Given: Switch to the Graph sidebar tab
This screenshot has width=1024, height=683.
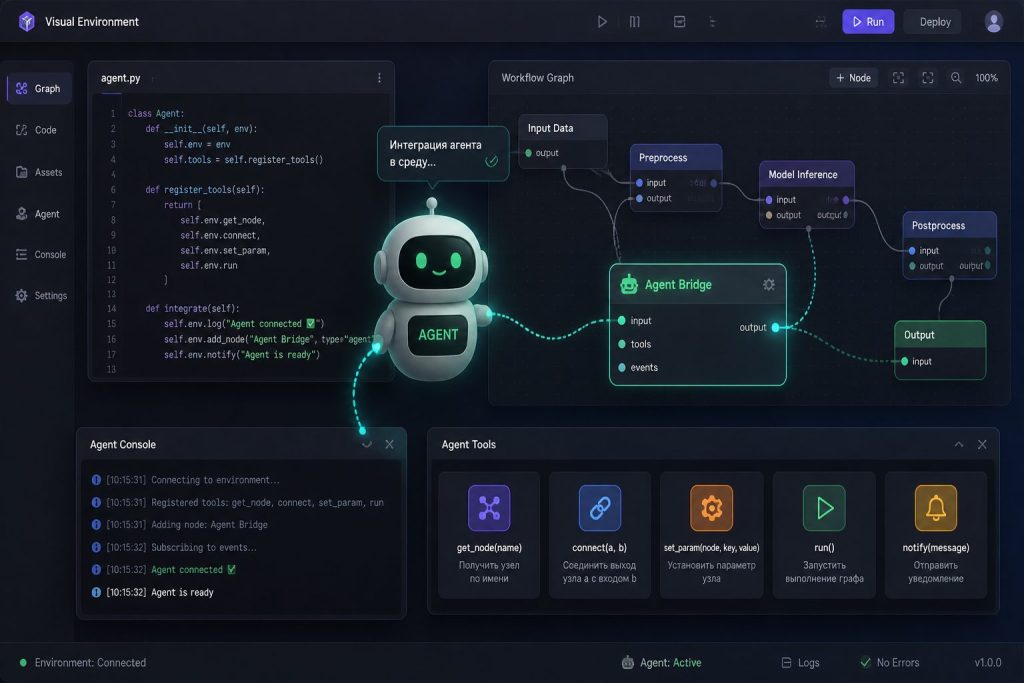Looking at the screenshot, I should point(39,88).
